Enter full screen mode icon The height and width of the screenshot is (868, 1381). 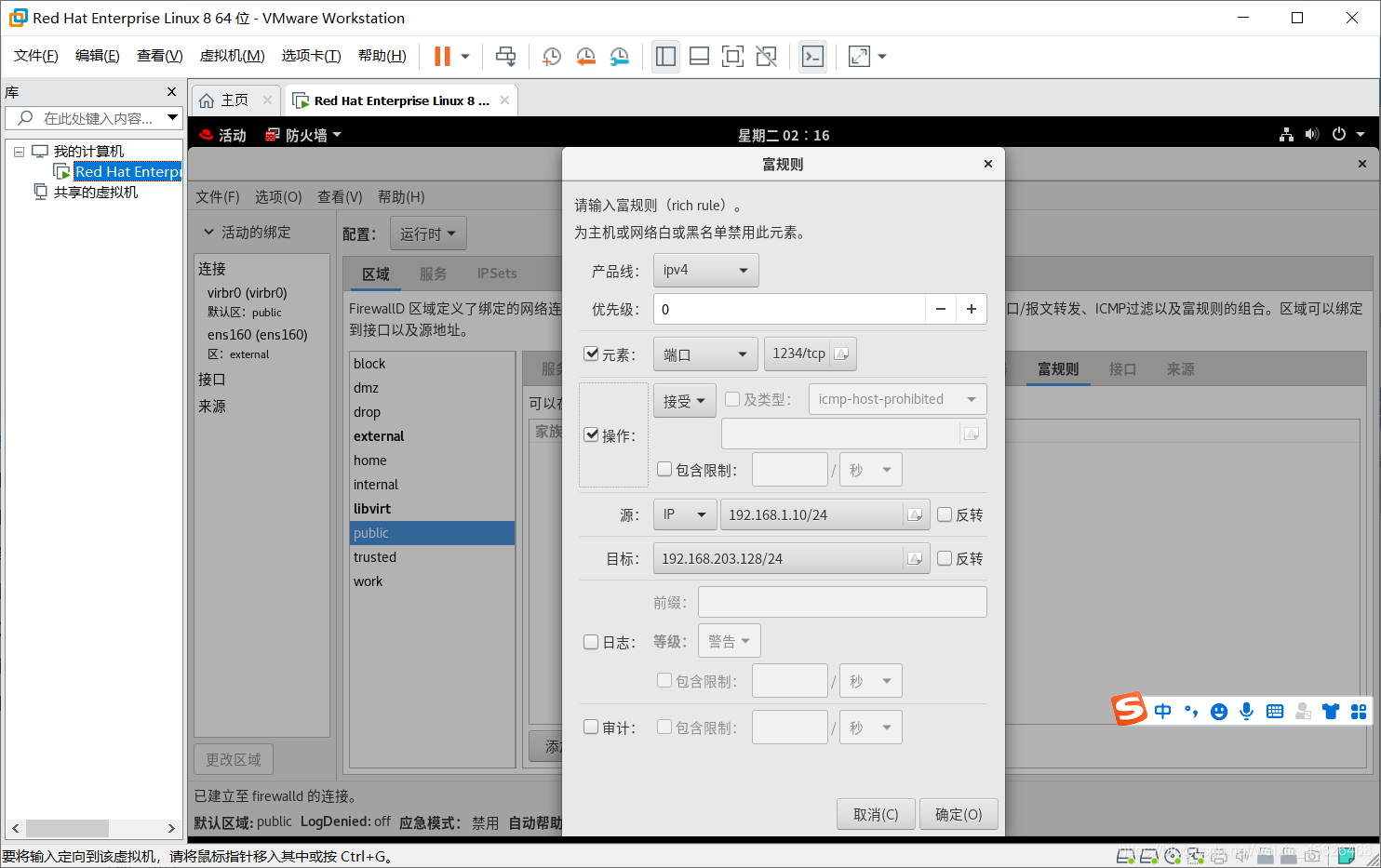click(732, 57)
